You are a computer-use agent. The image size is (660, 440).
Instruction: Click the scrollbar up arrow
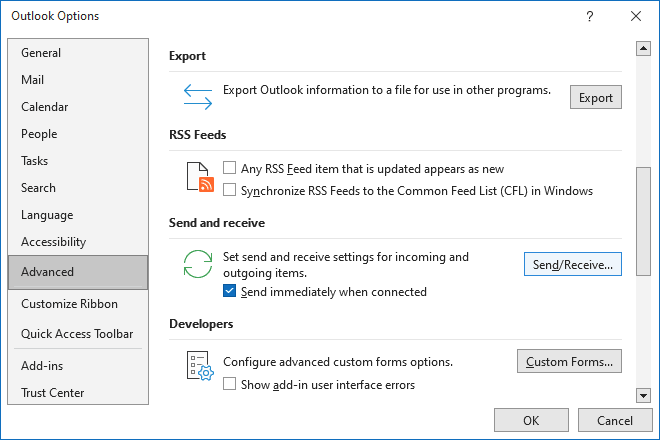click(642, 48)
